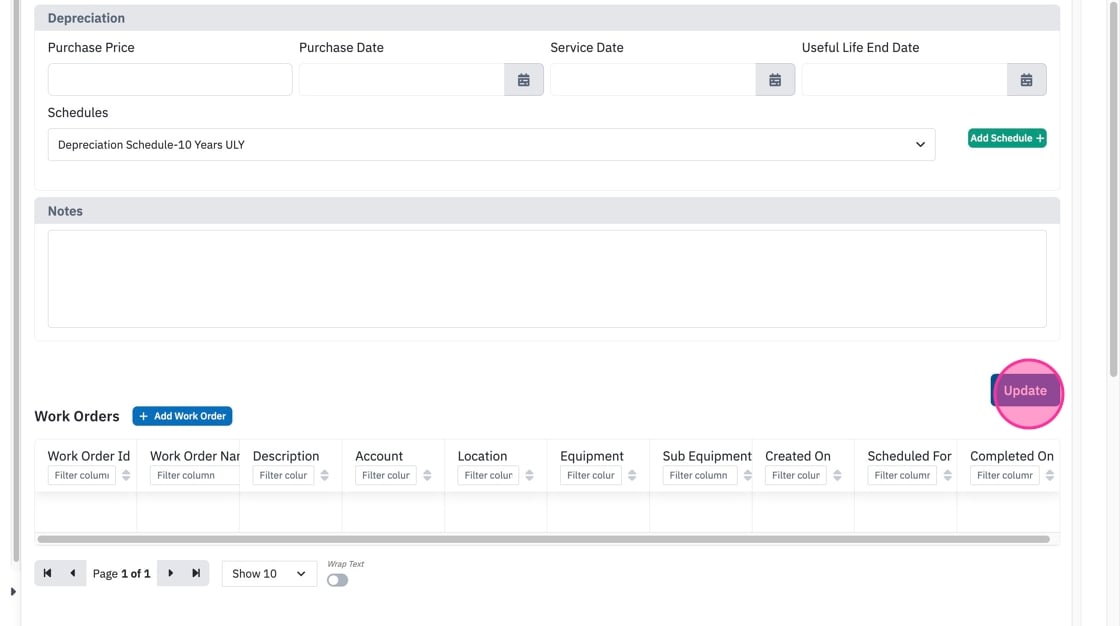This screenshot has width=1120, height=626.
Task: Filter the Equipment column
Action: pyautogui.click(x=591, y=475)
